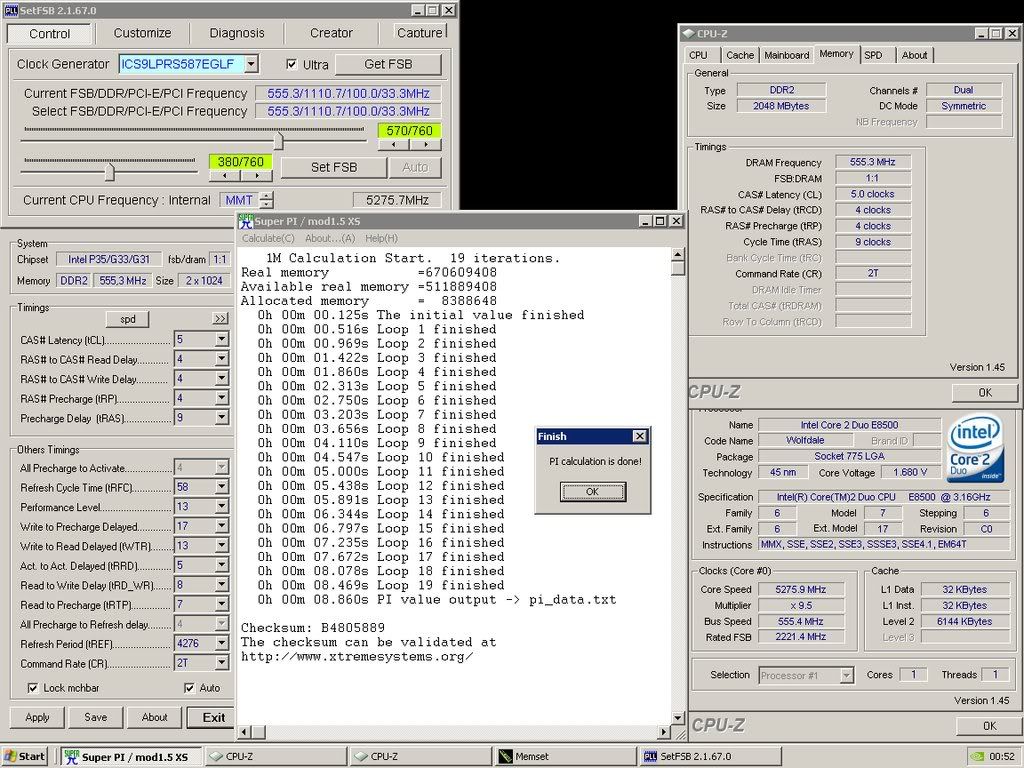Open the Performance Level dropdown
This screenshot has width=1024, height=768.
[221, 506]
